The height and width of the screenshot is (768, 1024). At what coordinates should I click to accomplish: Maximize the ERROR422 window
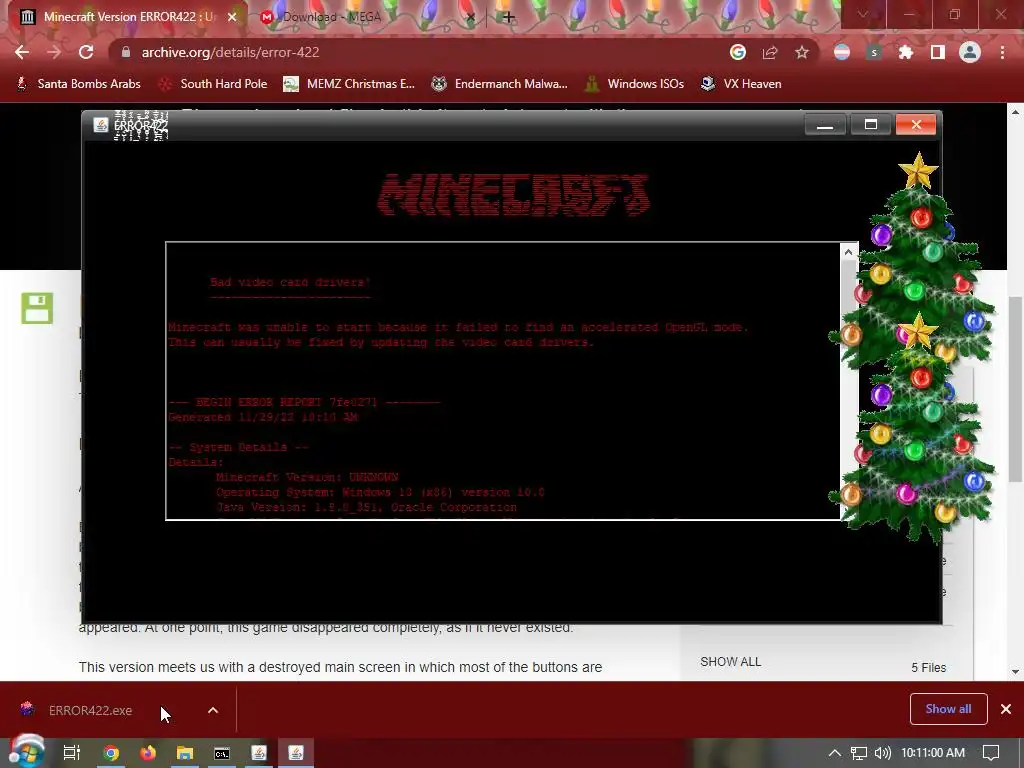(x=871, y=124)
